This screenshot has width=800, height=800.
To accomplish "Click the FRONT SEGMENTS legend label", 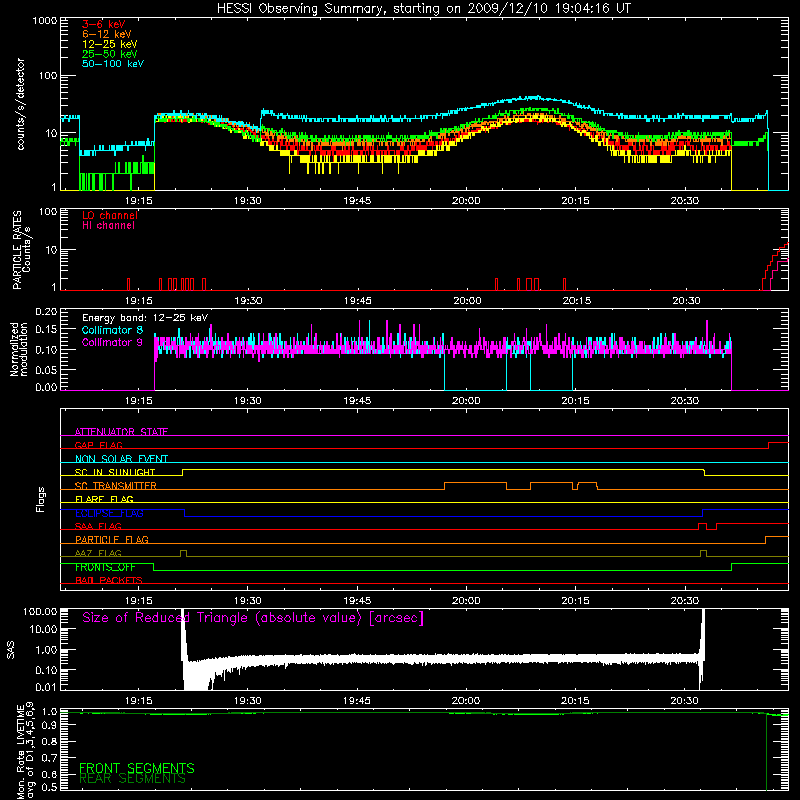I will [x=137, y=768].
